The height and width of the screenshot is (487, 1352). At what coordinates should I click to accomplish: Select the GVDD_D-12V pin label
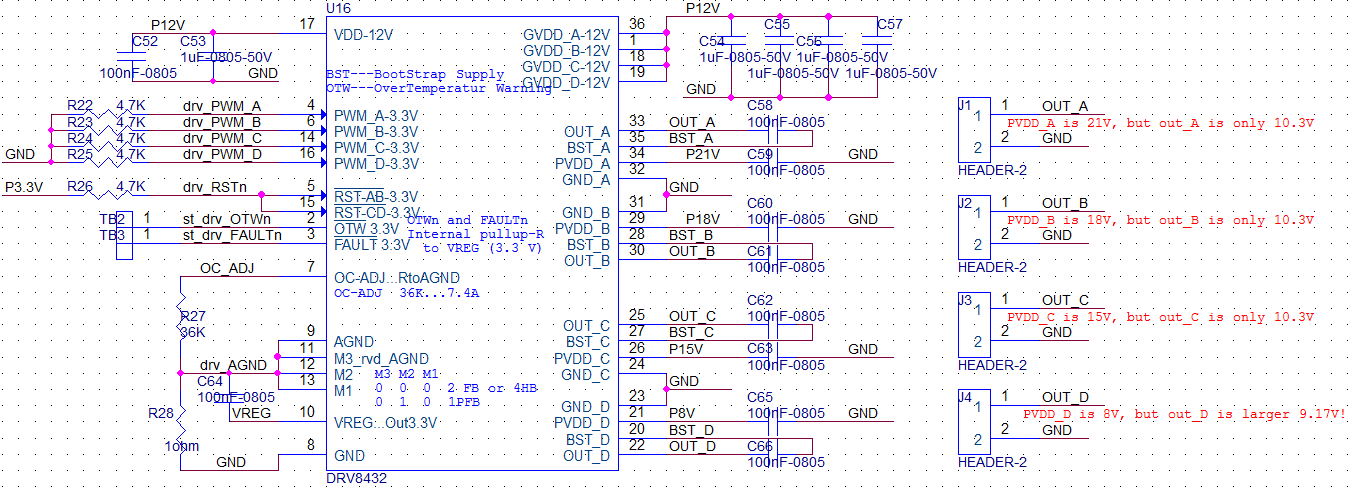[567, 83]
